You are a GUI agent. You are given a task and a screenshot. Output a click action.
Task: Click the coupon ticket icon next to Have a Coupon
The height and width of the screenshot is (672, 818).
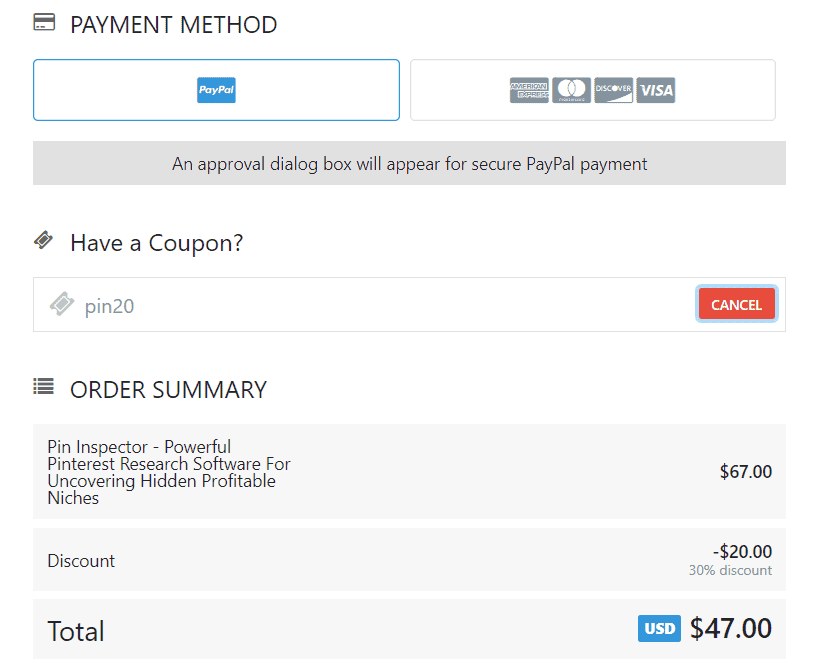[44, 240]
